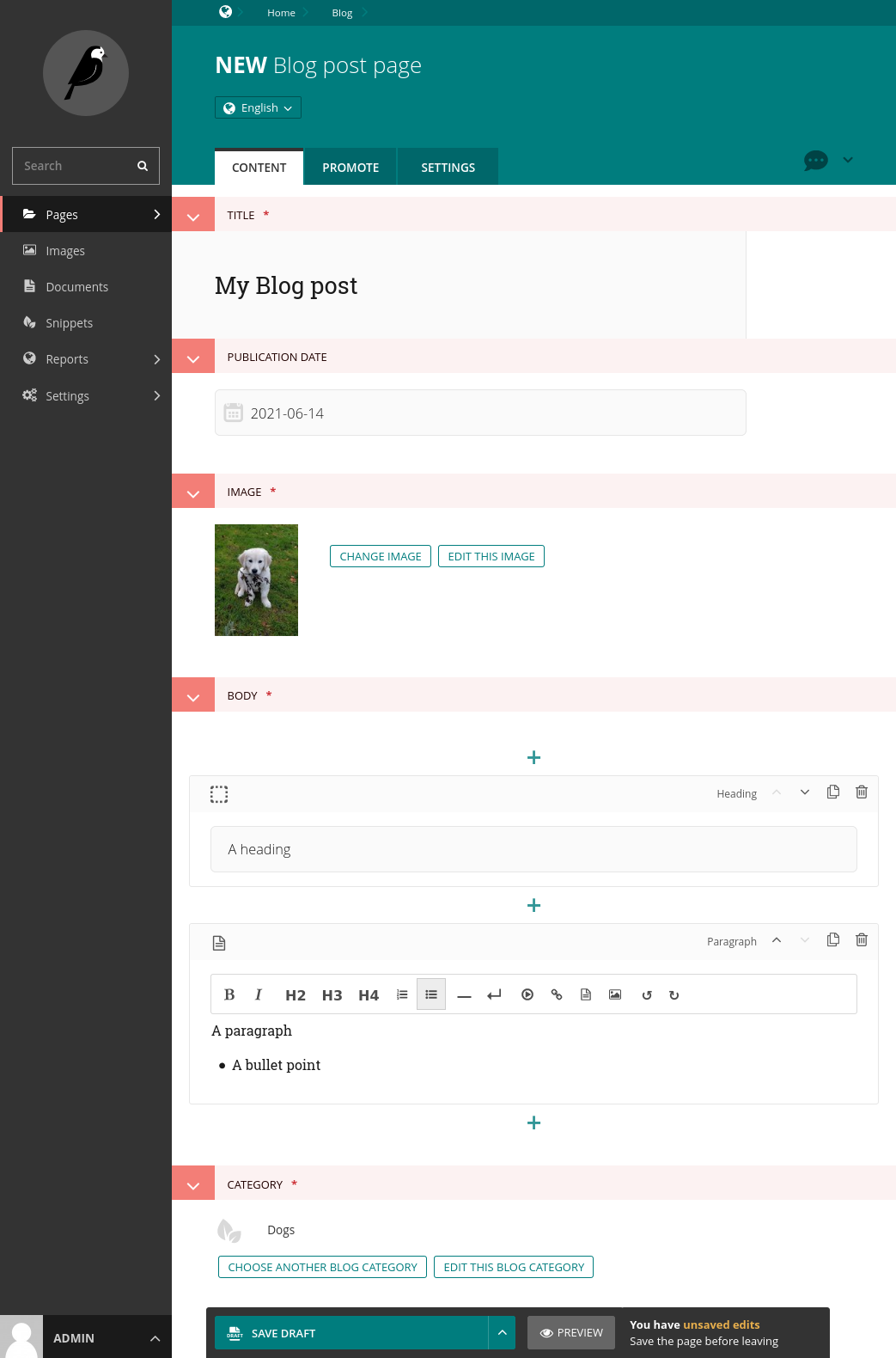The image size is (896, 1358).
Task: Collapse the Image section
Action: (193, 492)
